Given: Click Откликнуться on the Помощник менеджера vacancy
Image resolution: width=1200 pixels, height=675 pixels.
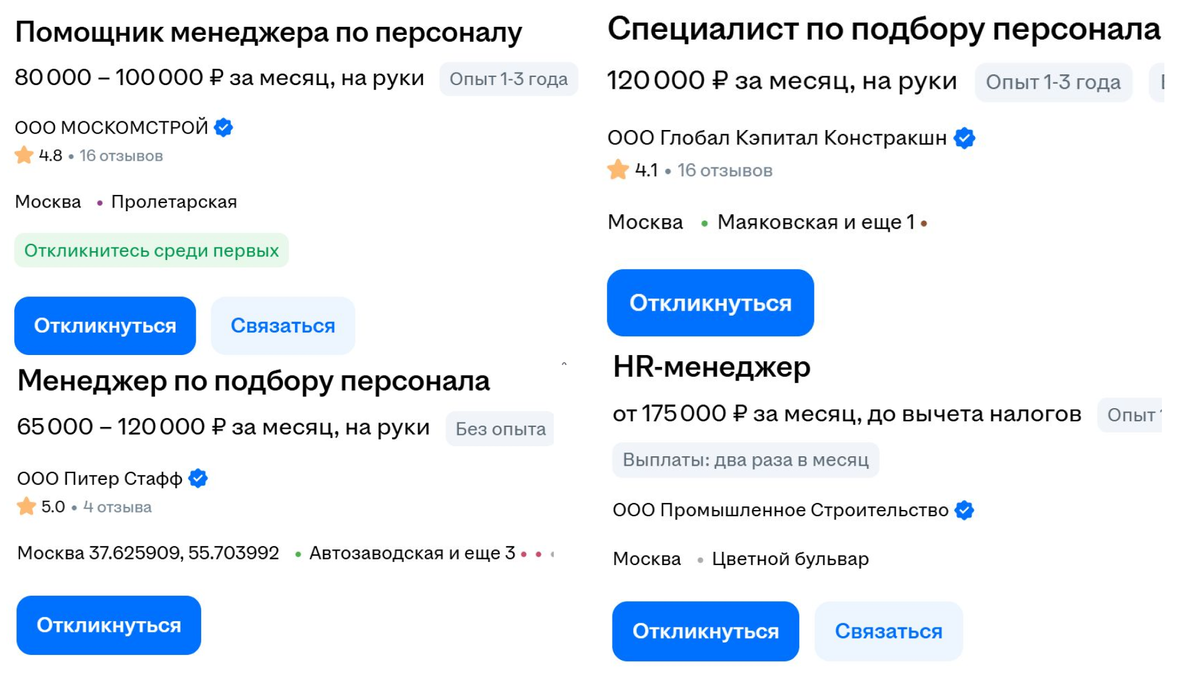Looking at the screenshot, I should [104, 324].
